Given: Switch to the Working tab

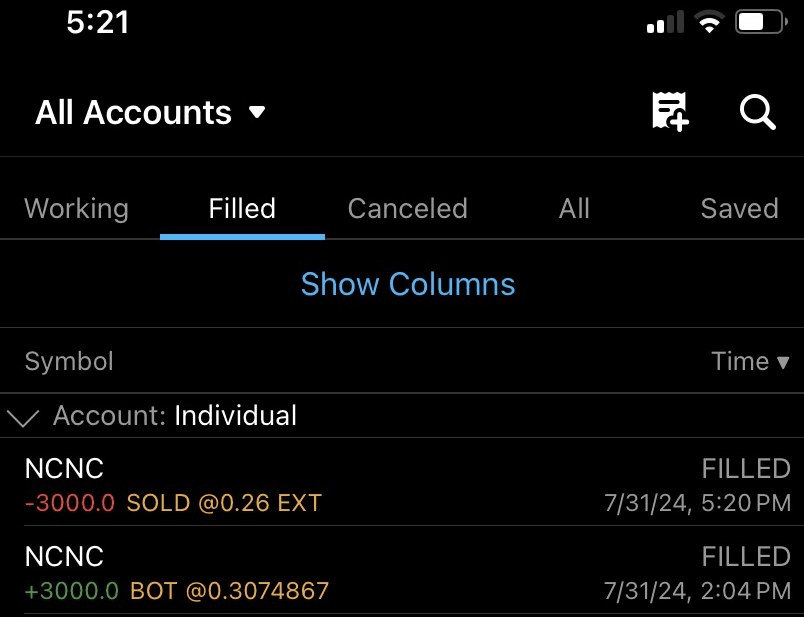Looking at the screenshot, I should tap(76, 208).
